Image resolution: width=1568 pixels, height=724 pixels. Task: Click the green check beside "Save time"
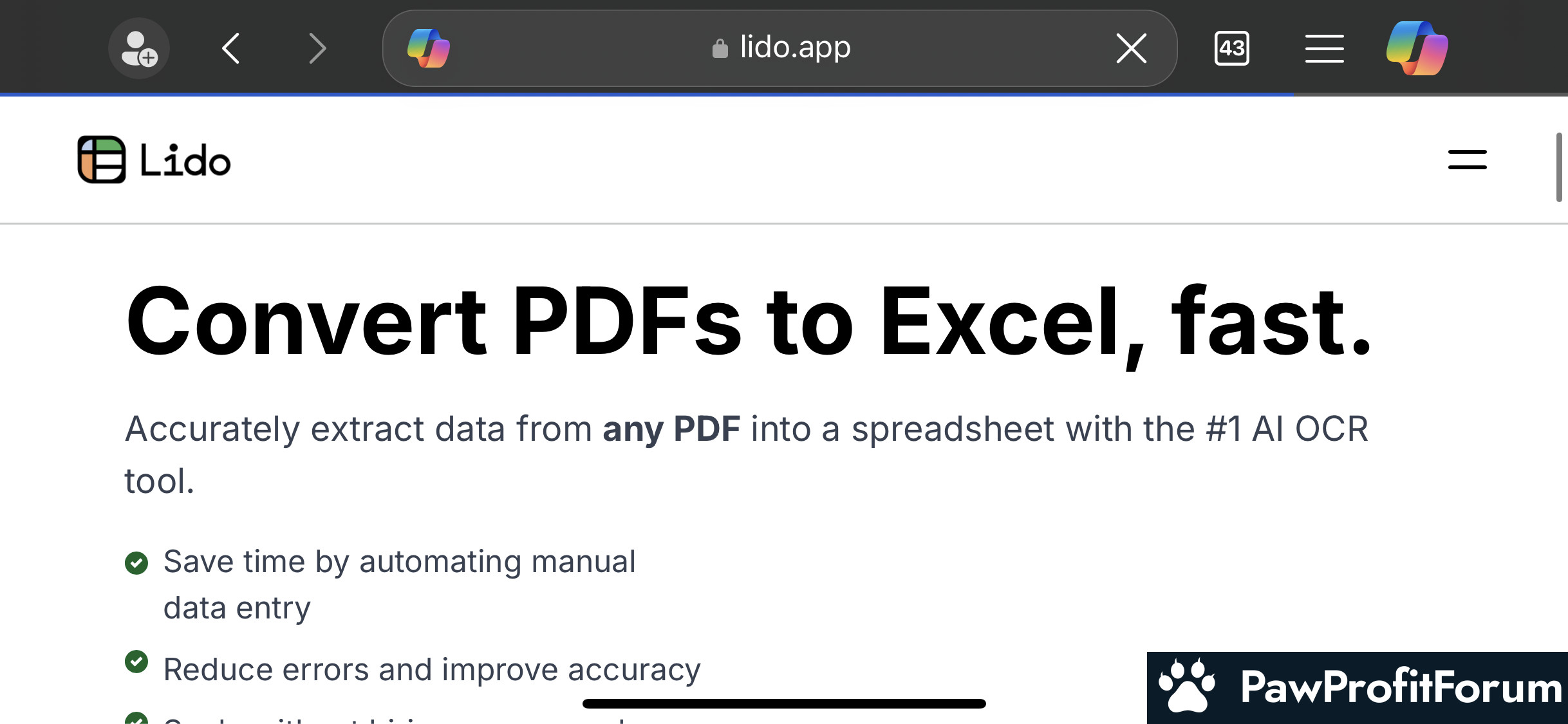click(136, 563)
